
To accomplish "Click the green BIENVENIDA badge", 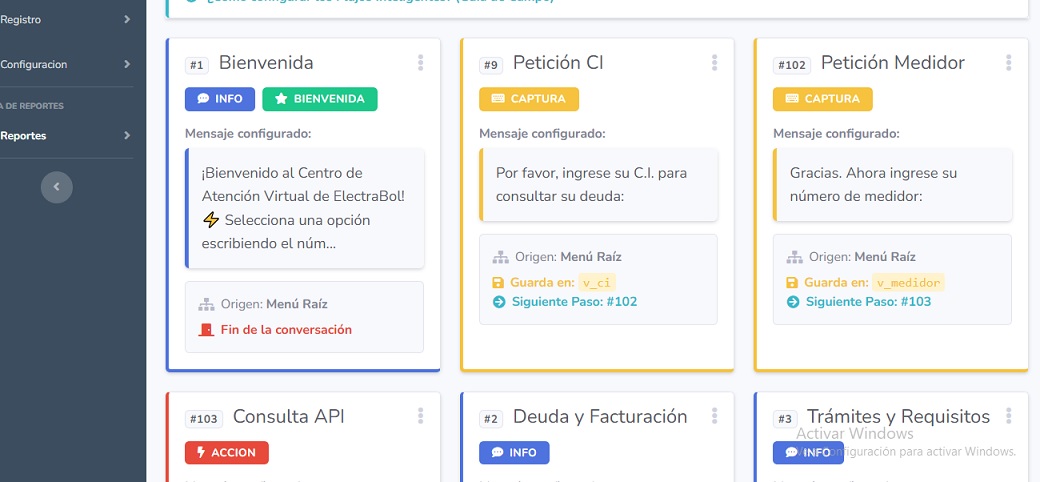I will pyautogui.click(x=320, y=99).
